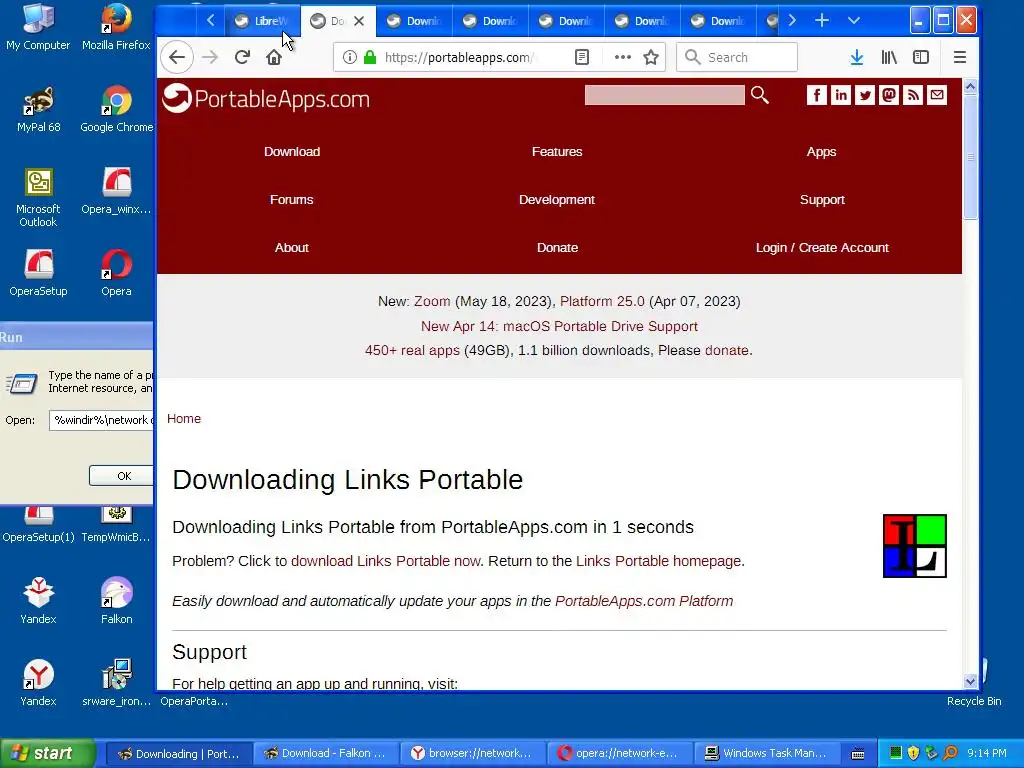Open the PortableApps email newsletter icon

tap(937, 95)
